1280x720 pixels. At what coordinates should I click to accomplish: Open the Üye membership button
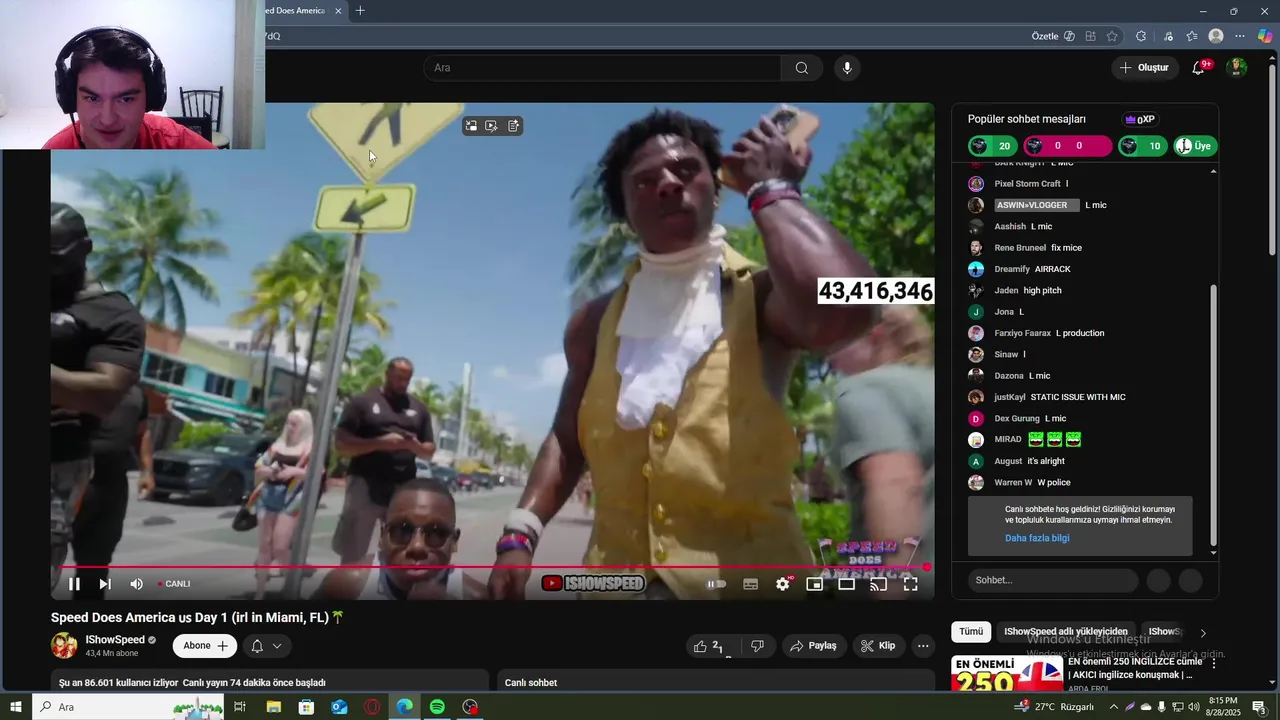coord(1195,146)
